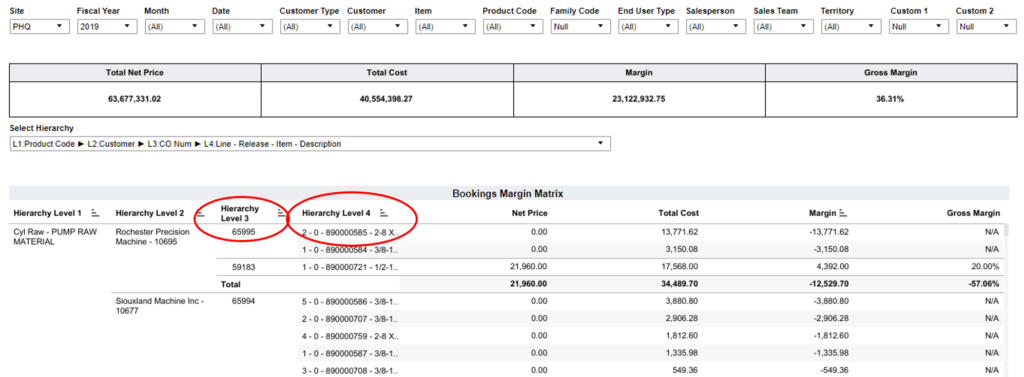Image resolution: width=1024 pixels, height=377 pixels.
Task: Open the Fiscal Year 2019 dropdown
Action: 107,27
